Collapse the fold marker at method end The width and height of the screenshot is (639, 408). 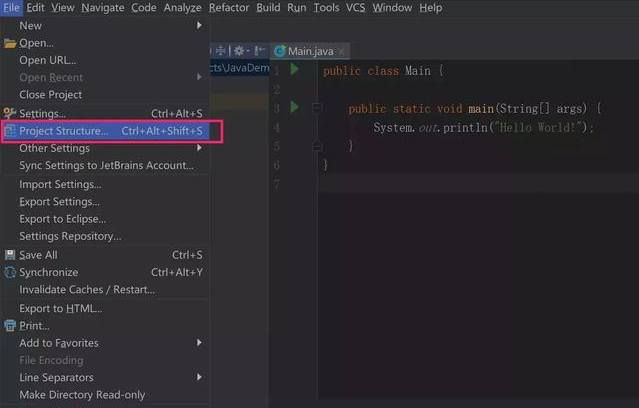[x=316, y=146]
